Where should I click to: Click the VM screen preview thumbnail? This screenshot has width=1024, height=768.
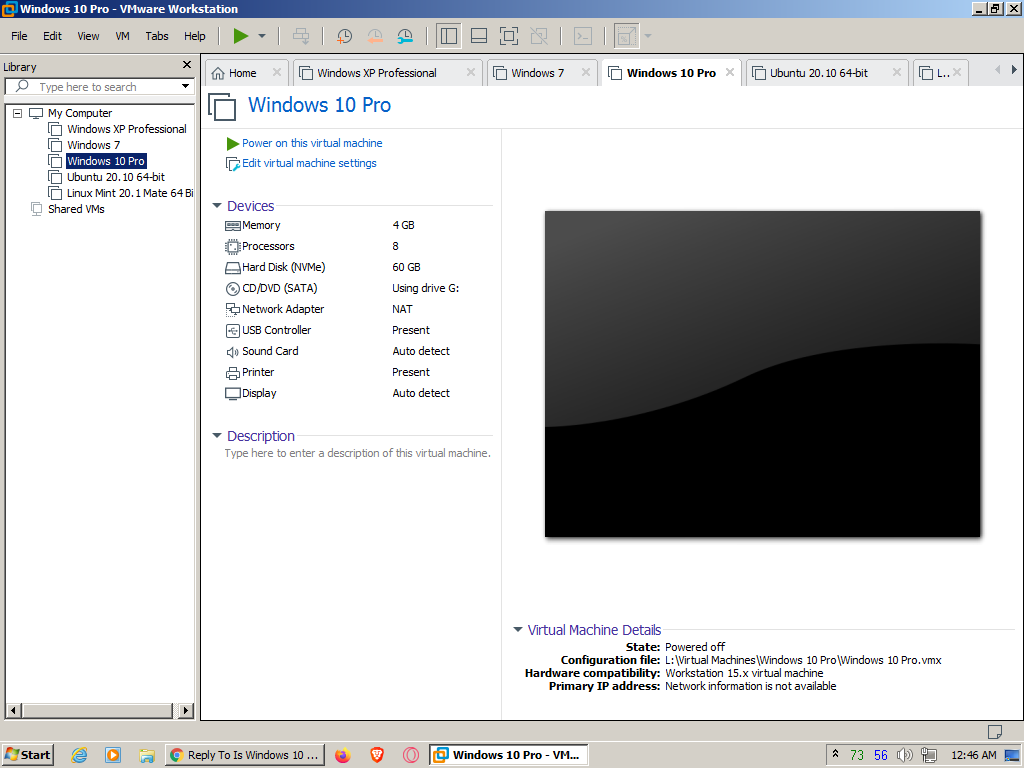point(762,374)
